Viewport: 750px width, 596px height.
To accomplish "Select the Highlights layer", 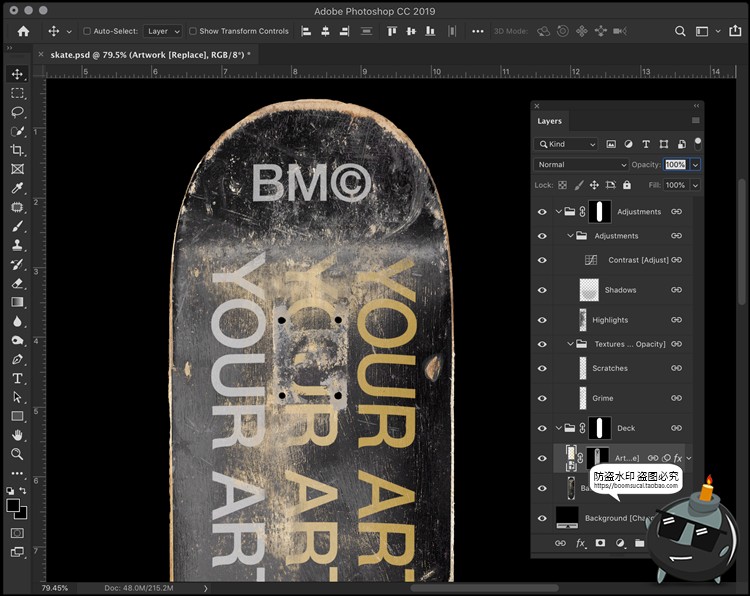I will pos(610,320).
